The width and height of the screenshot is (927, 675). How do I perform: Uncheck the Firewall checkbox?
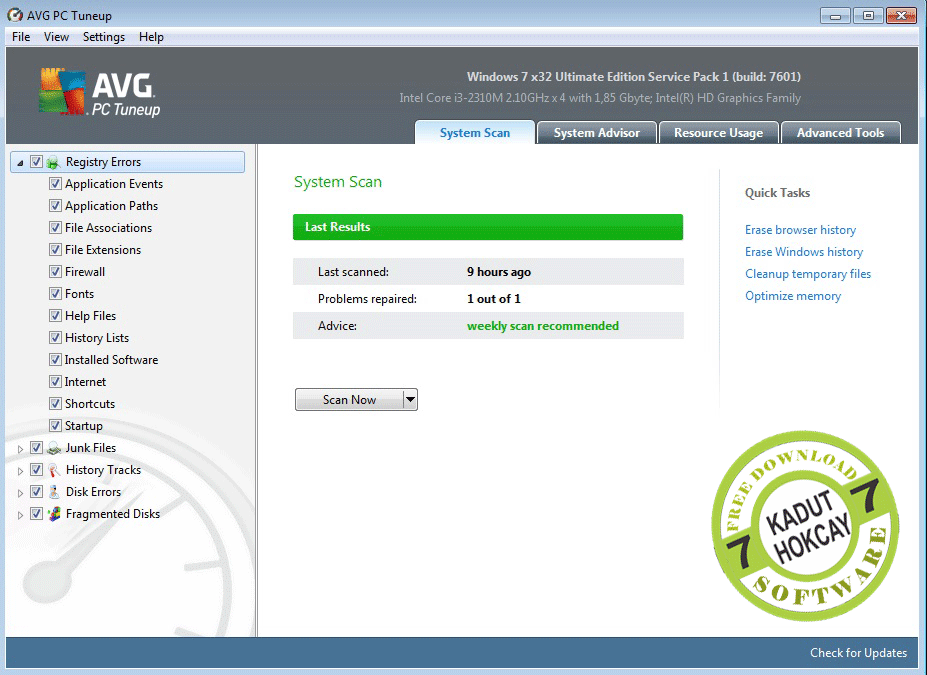coord(55,271)
